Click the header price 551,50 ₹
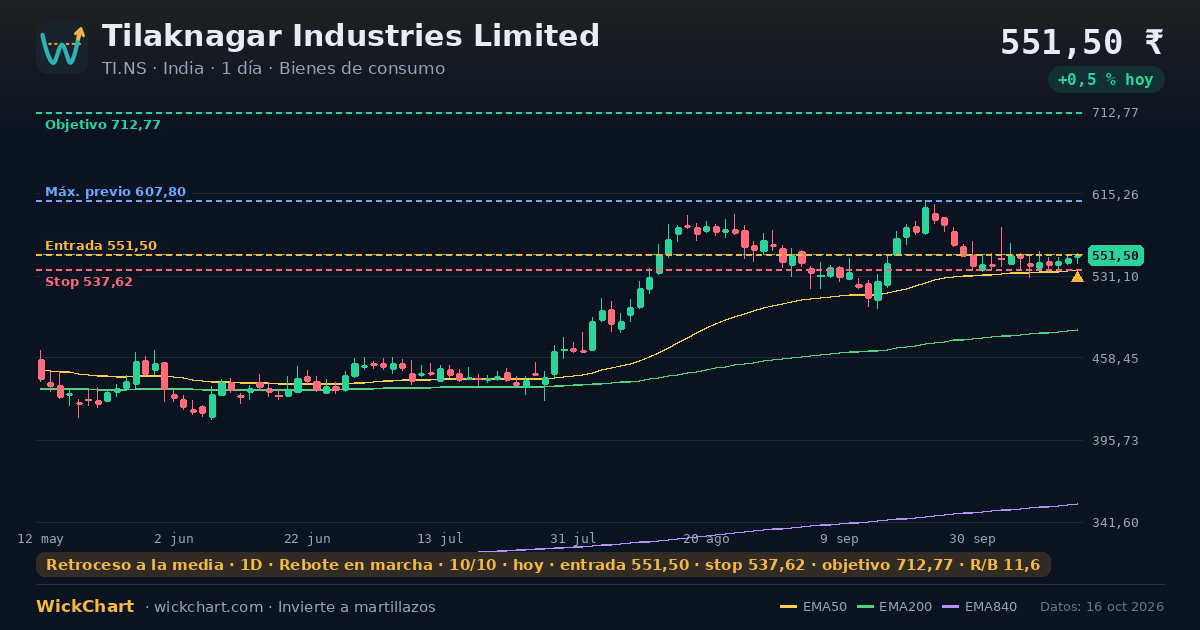The image size is (1200, 630). [1082, 43]
